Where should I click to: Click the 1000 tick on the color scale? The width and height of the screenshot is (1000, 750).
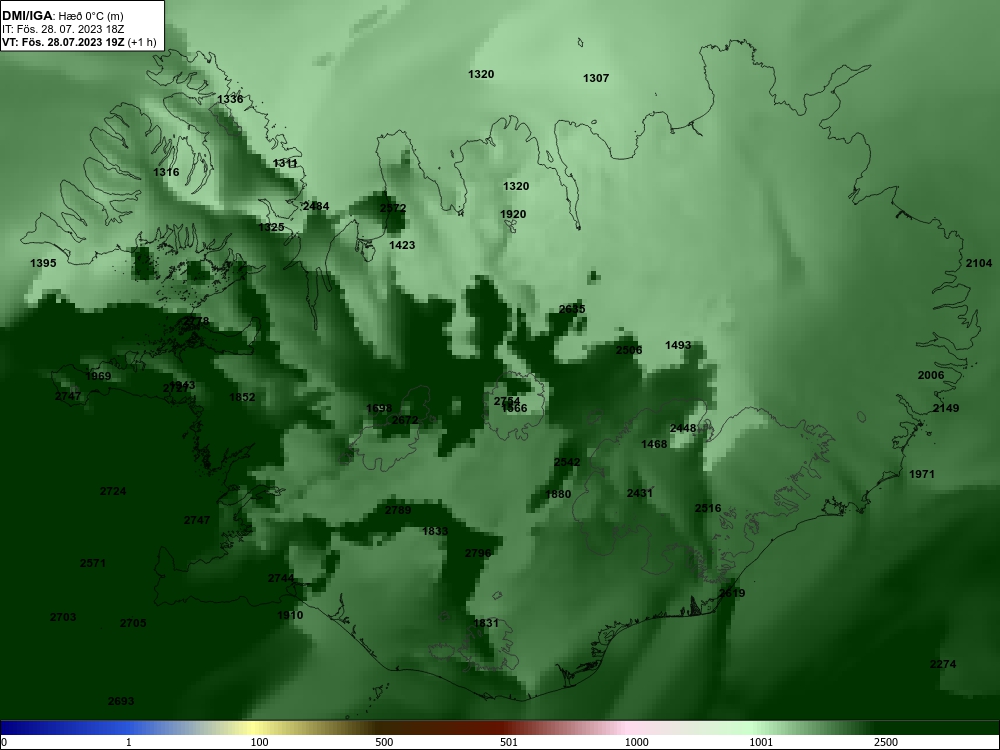pyautogui.click(x=636, y=742)
